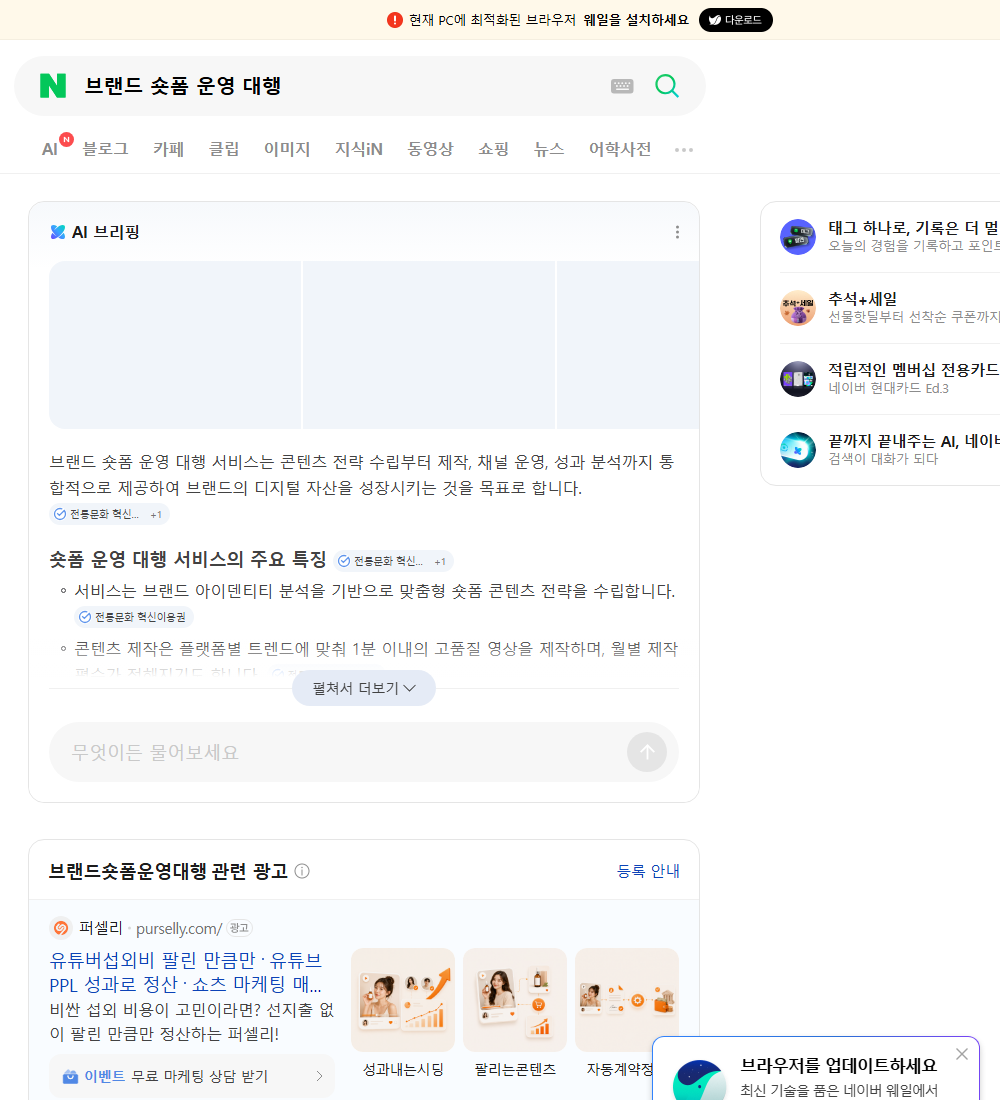Viewport: 1000px width, 1100px height.
Task: Click the calendar event icon next to 이벤트
Action: click(x=70, y=1076)
